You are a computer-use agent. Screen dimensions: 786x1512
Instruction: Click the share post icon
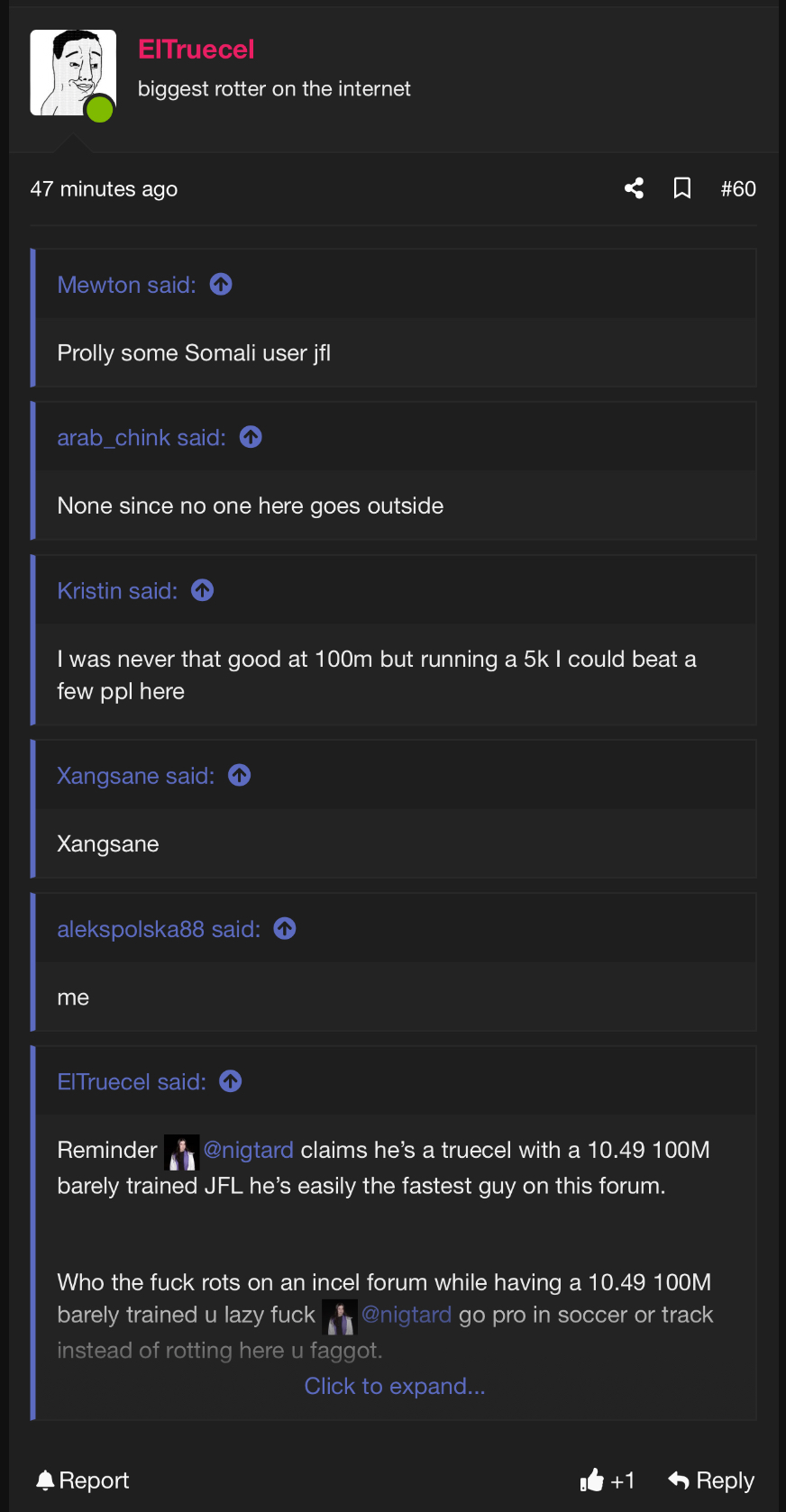pyautogui.click(x=634, y=188)
